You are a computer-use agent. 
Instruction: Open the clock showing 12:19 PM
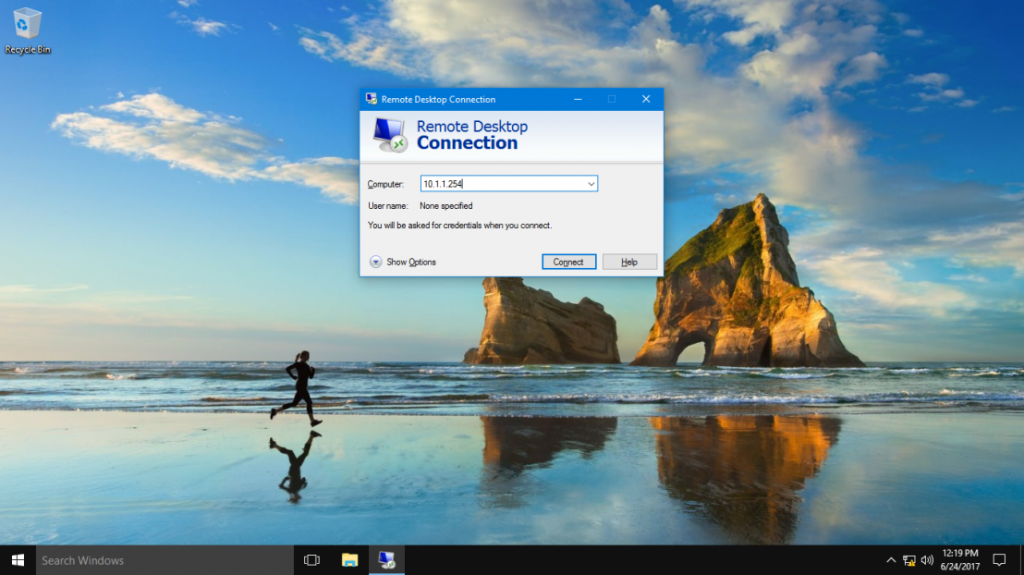(959, 560)
